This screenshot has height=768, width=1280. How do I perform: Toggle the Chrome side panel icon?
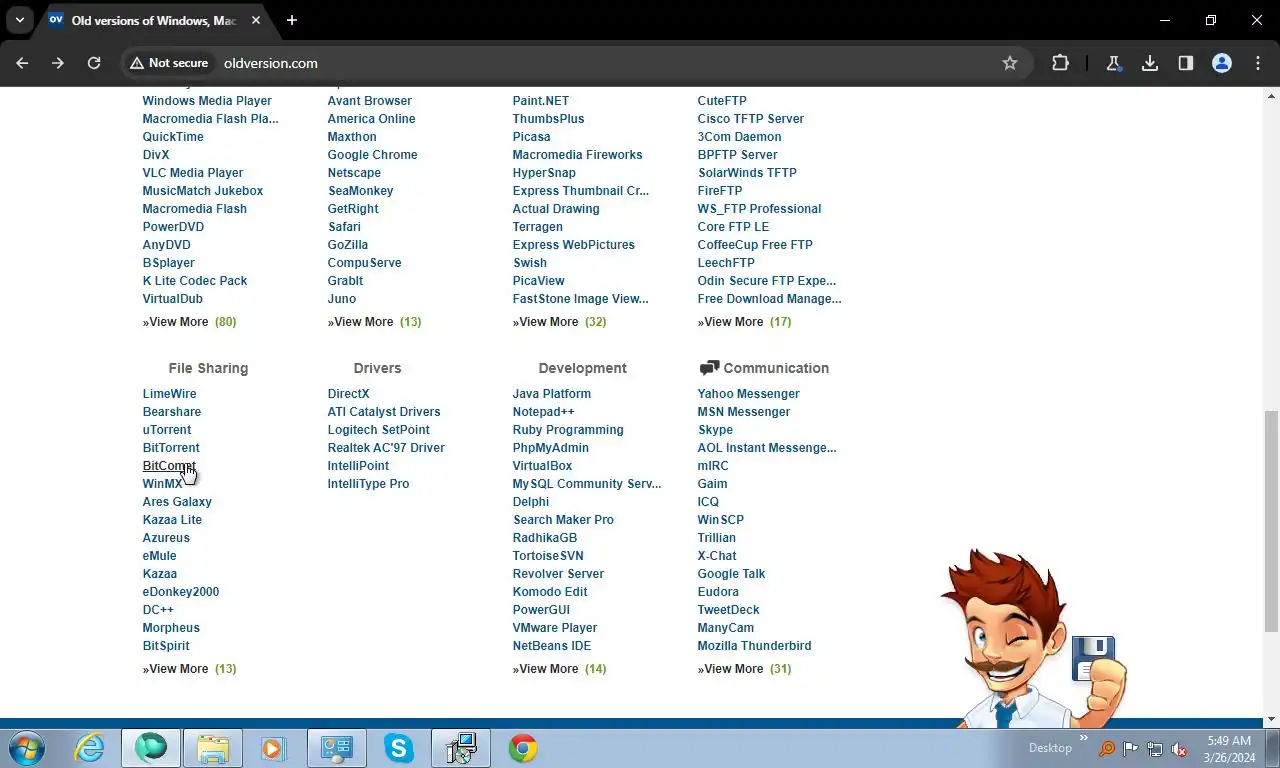click(1186, 63)
